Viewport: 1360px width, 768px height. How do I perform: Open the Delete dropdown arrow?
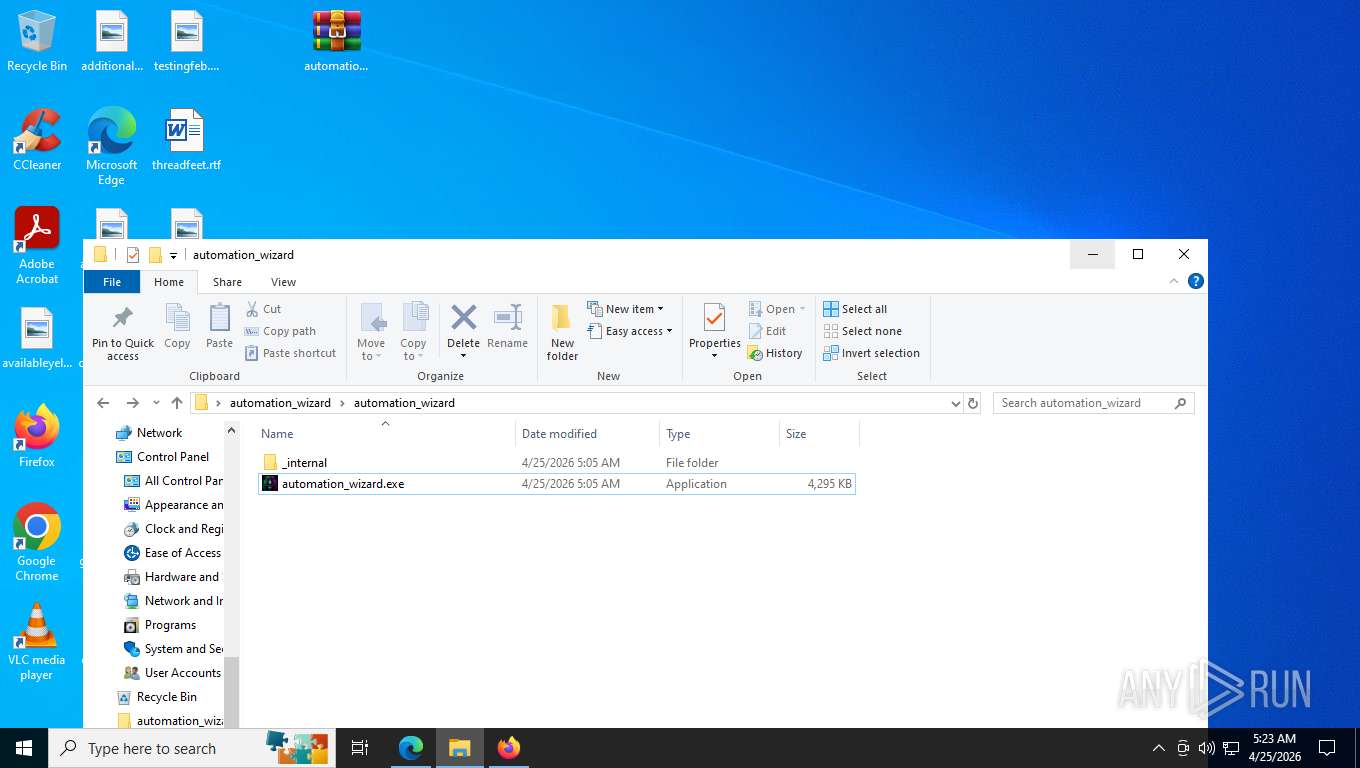(x=463, y=356)
